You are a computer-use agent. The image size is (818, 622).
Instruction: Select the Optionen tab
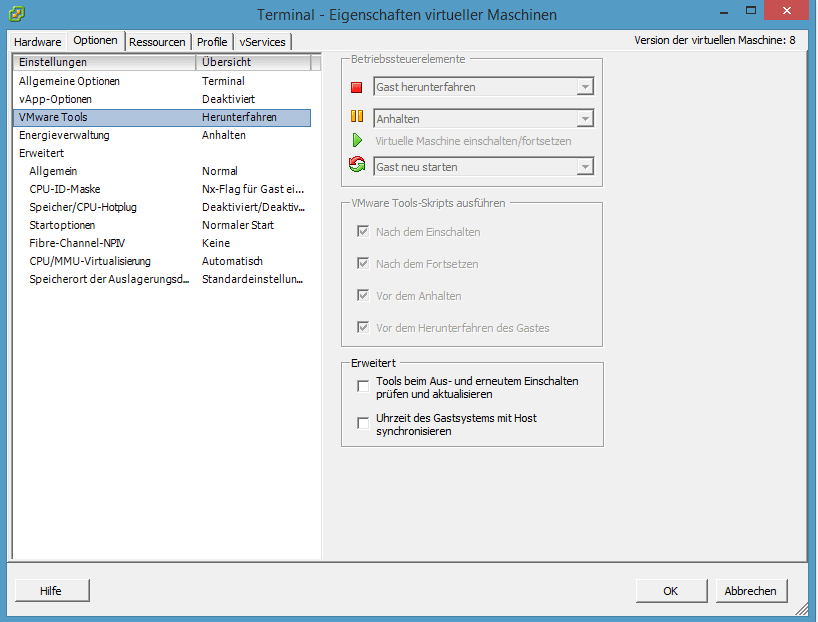(x=95, y=40)
